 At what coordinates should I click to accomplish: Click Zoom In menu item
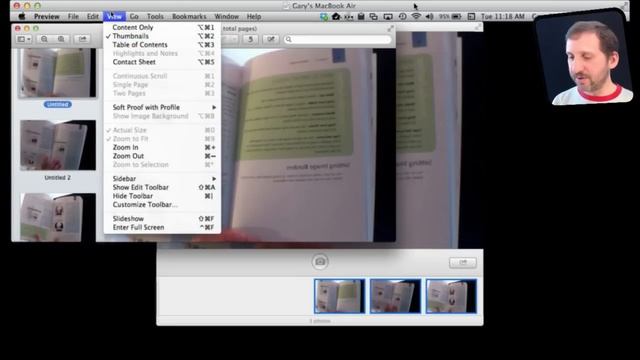(162, 147)
